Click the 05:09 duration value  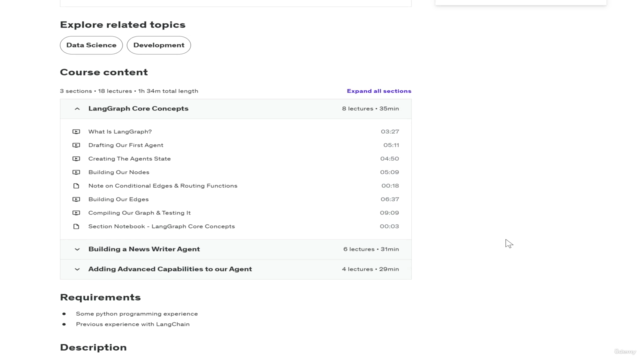click(x=389, y=172)
